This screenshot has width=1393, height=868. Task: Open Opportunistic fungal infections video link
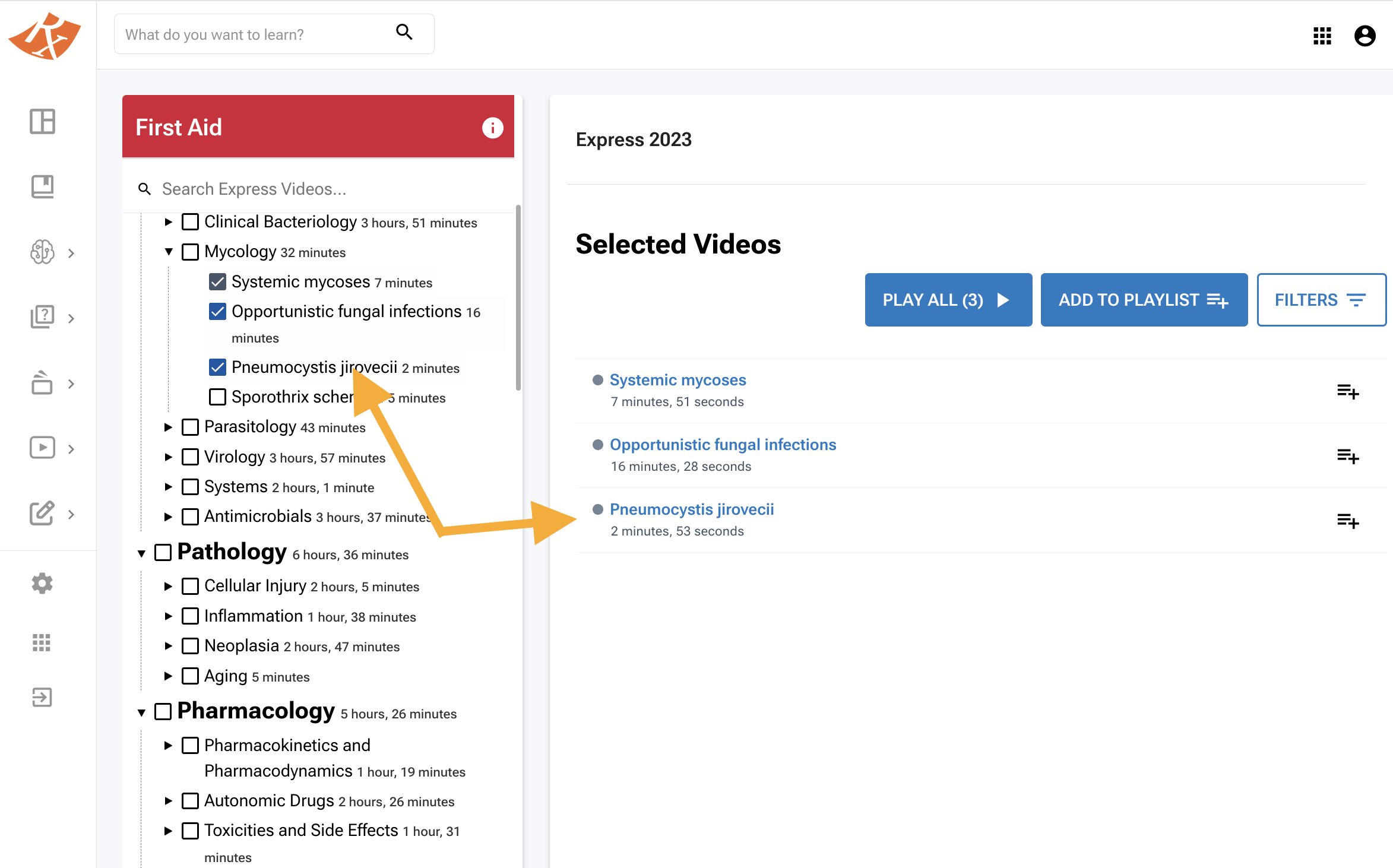point(723,445)
